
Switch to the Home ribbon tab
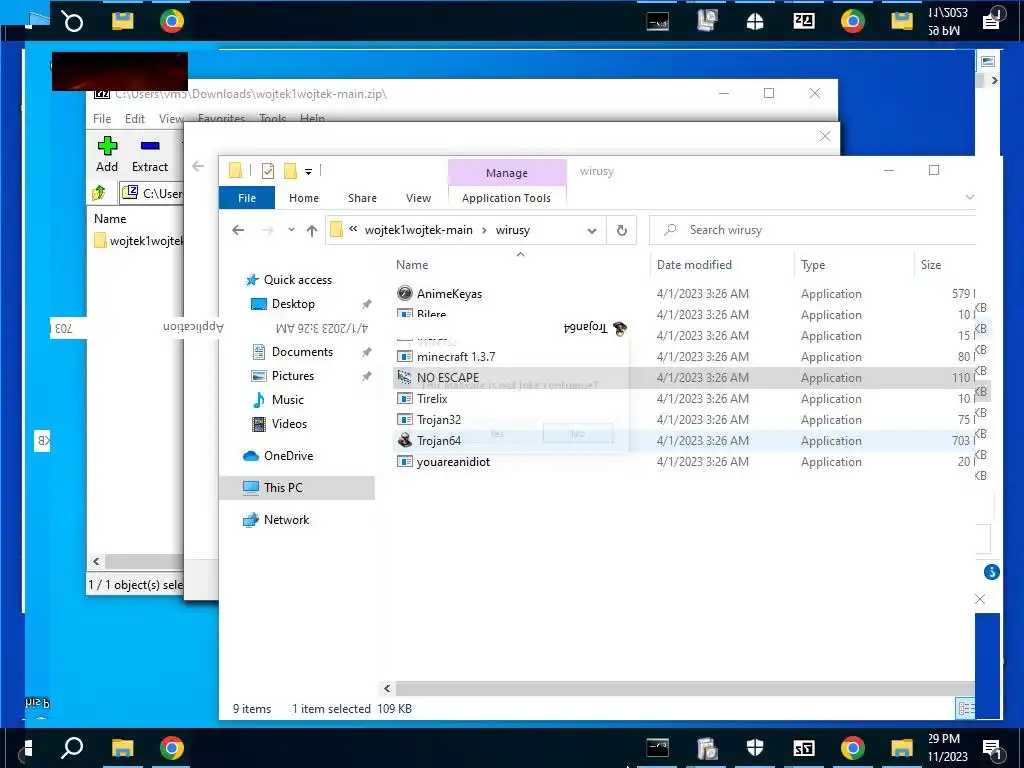[x=304, y=198]
